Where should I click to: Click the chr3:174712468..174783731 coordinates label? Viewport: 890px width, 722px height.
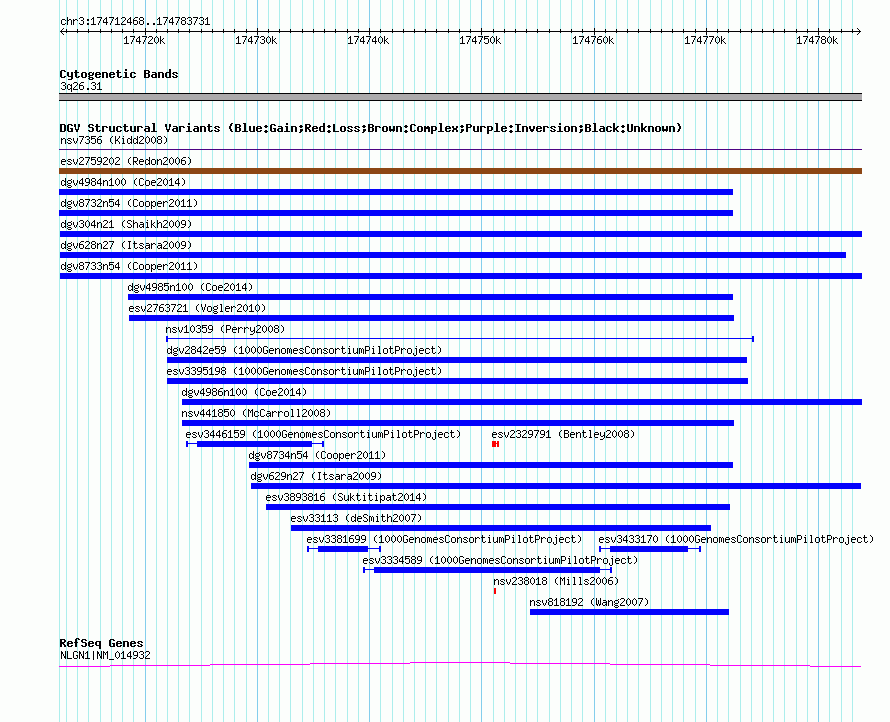click(x=135, y=22)
